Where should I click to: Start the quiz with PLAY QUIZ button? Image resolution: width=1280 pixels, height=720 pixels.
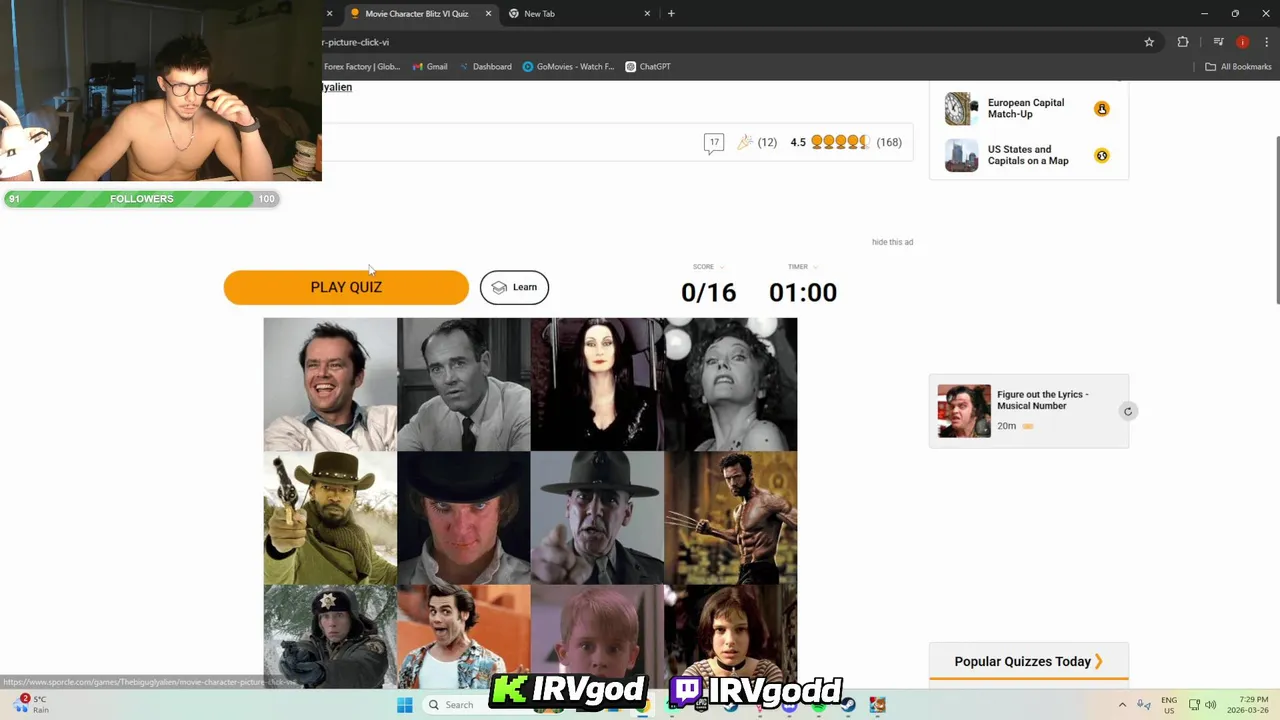coord(346,287)
